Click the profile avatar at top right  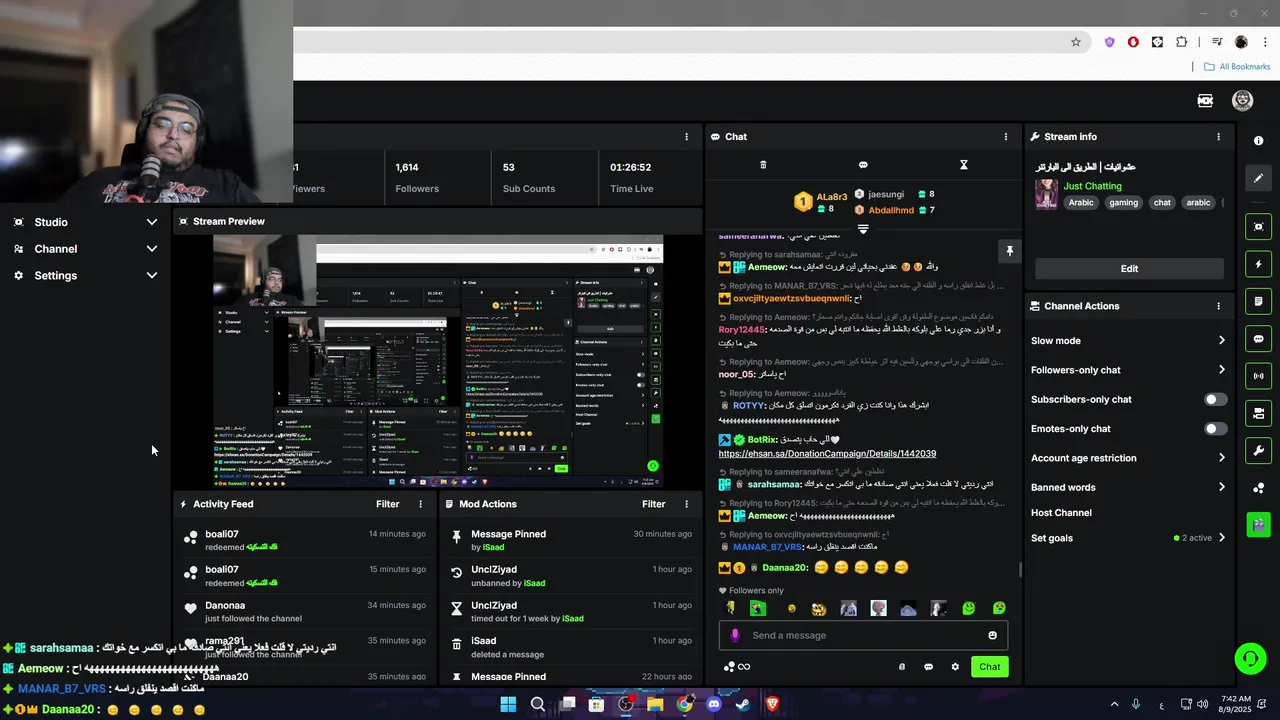(1243, 100)
